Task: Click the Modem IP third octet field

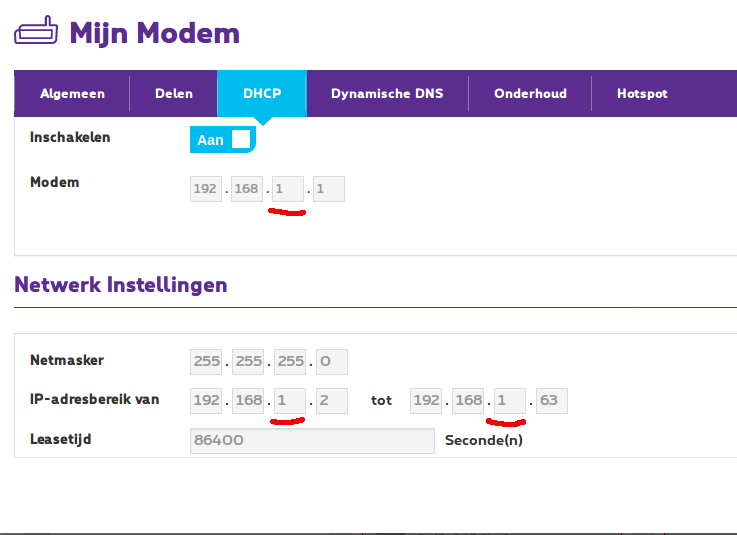Action: (x=288, y=189)
